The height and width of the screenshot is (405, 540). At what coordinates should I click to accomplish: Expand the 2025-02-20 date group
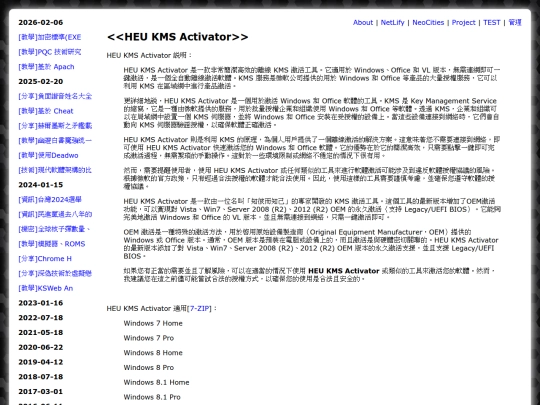(41, 81)
